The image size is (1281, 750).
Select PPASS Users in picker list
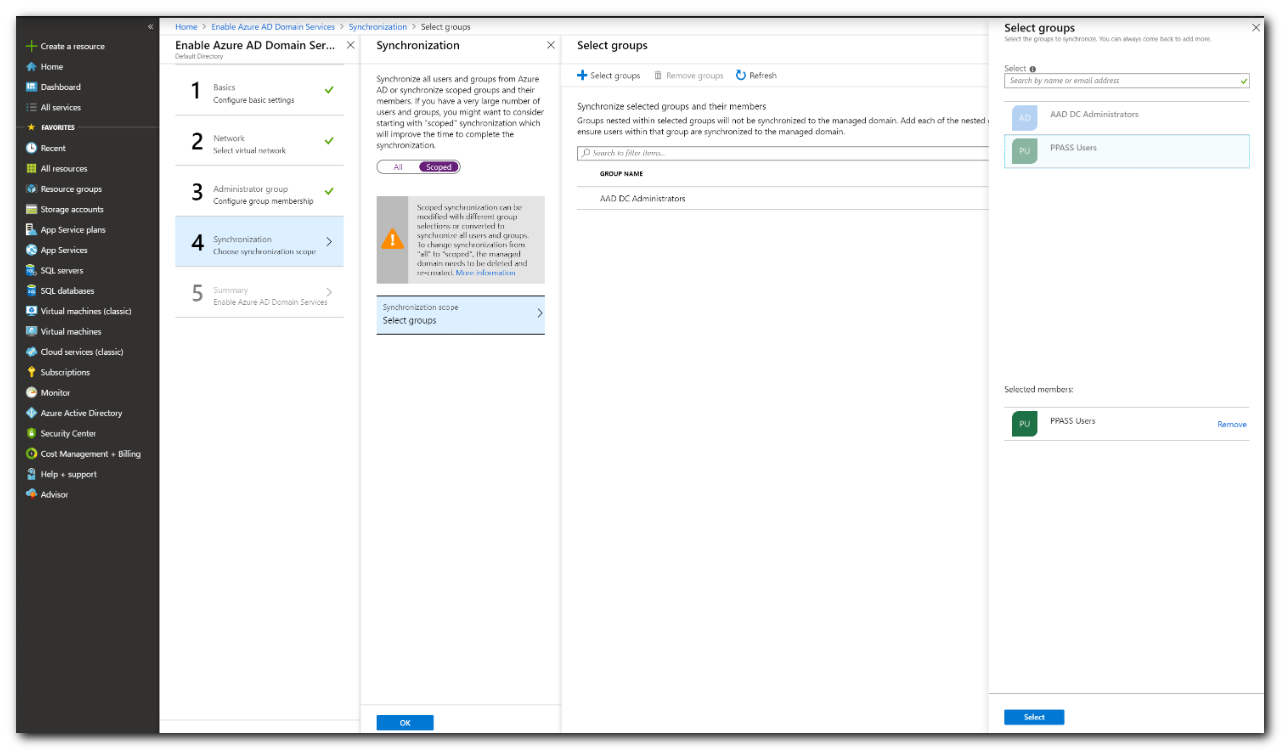1127,151
